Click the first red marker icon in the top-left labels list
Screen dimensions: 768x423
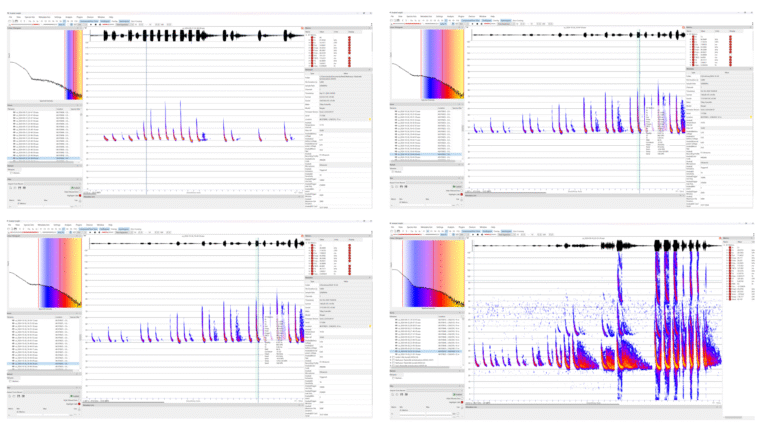pos(312,39)
